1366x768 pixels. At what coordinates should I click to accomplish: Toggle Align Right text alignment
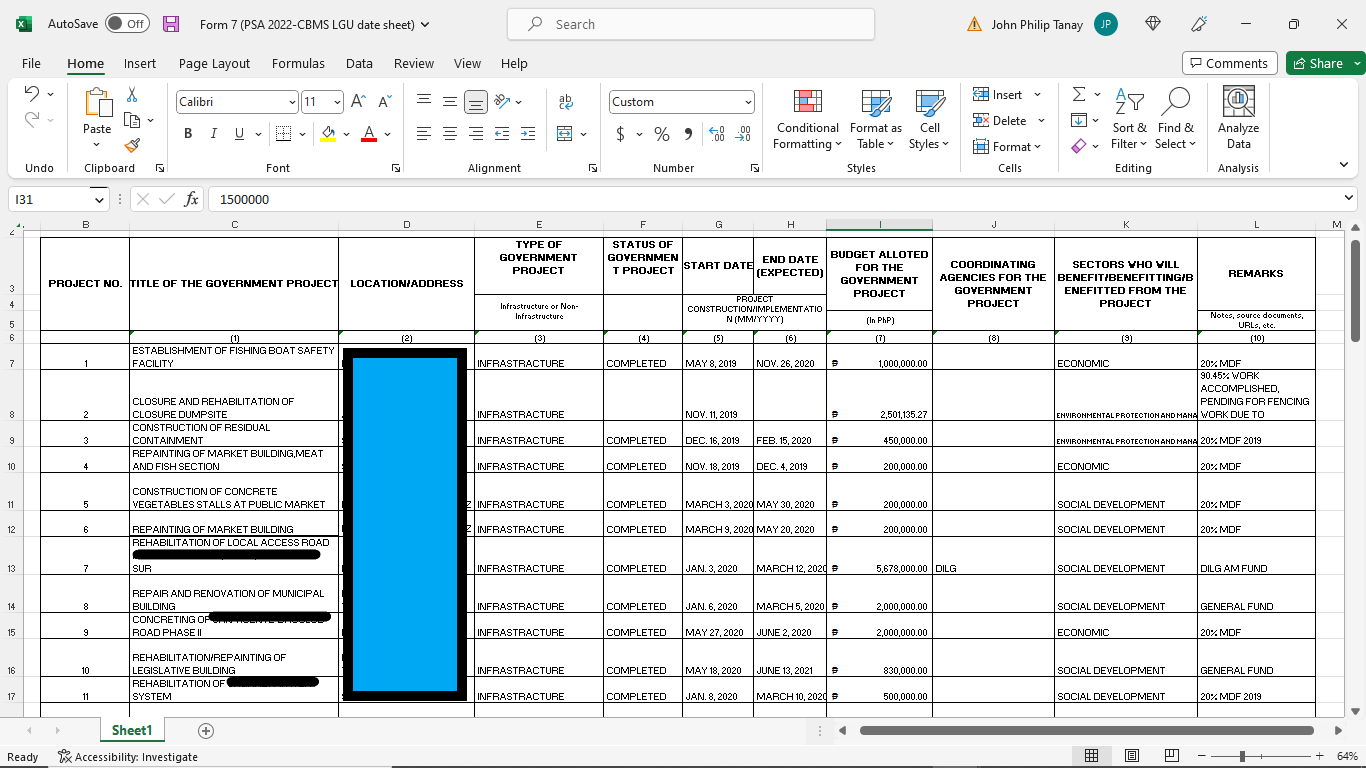(476, 134)
